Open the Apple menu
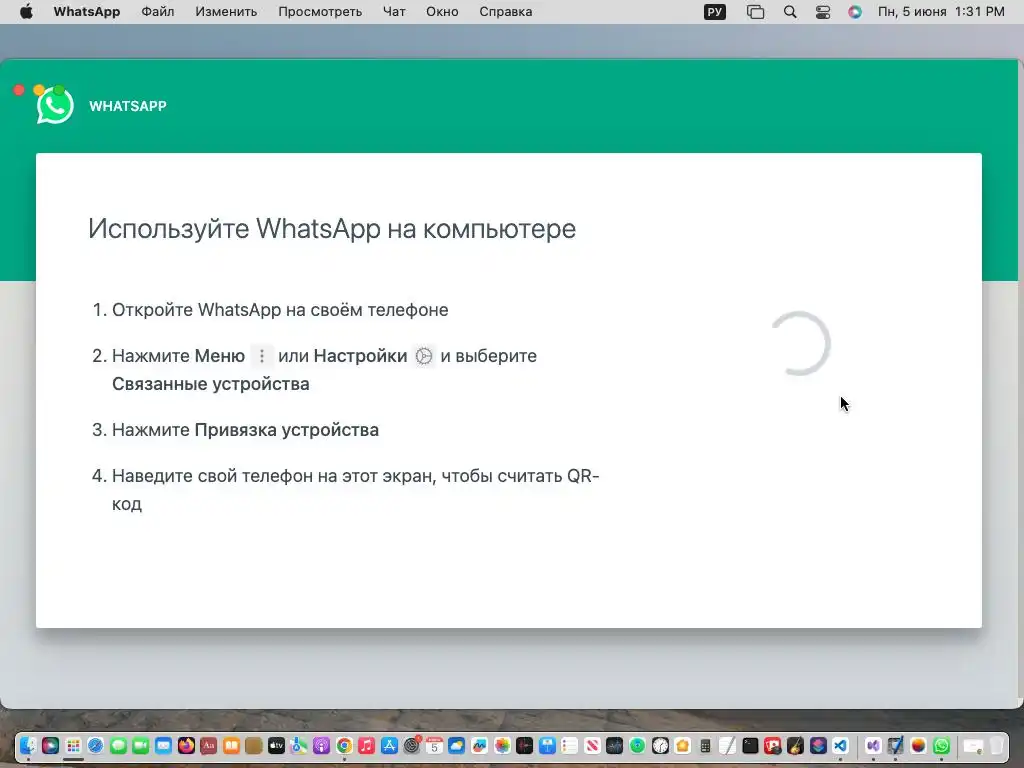1024x768 pixels. click(x=26, y=12)
